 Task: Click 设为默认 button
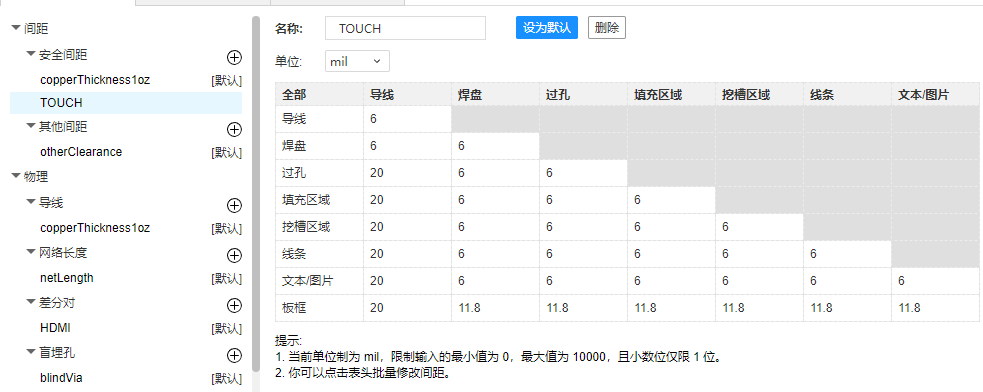click(547, 28)
